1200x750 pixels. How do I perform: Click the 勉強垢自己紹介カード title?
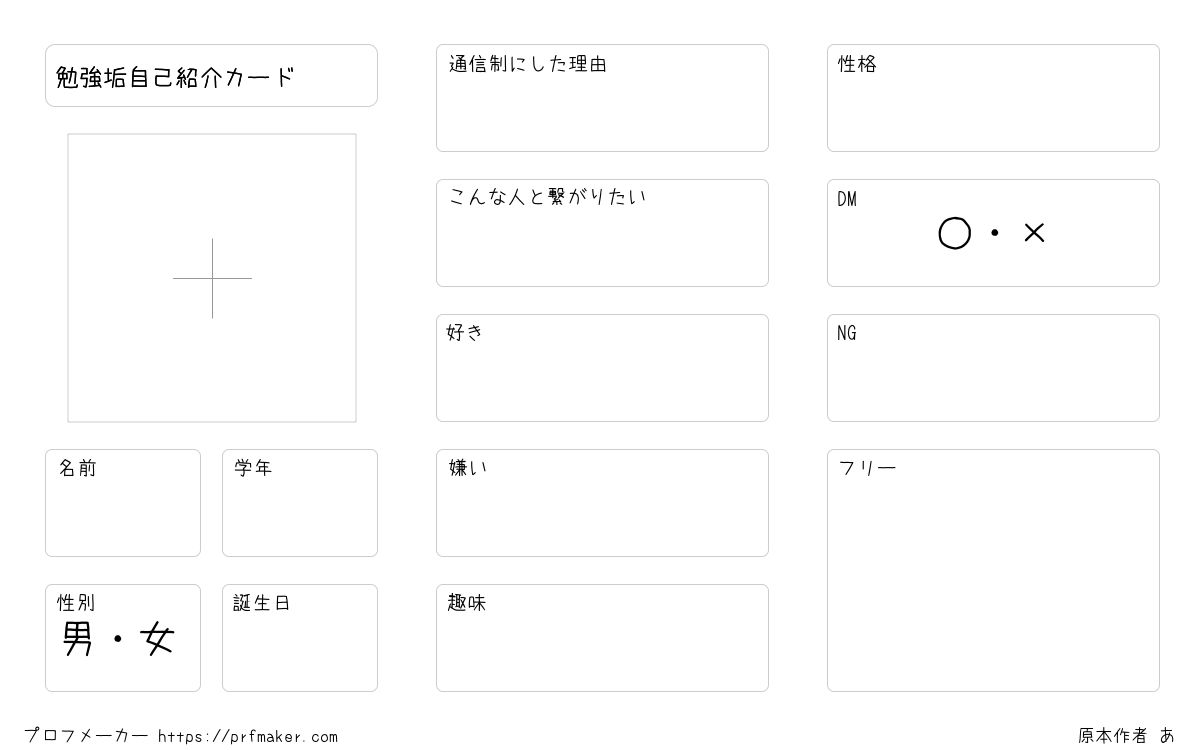[x=175, y=77]
